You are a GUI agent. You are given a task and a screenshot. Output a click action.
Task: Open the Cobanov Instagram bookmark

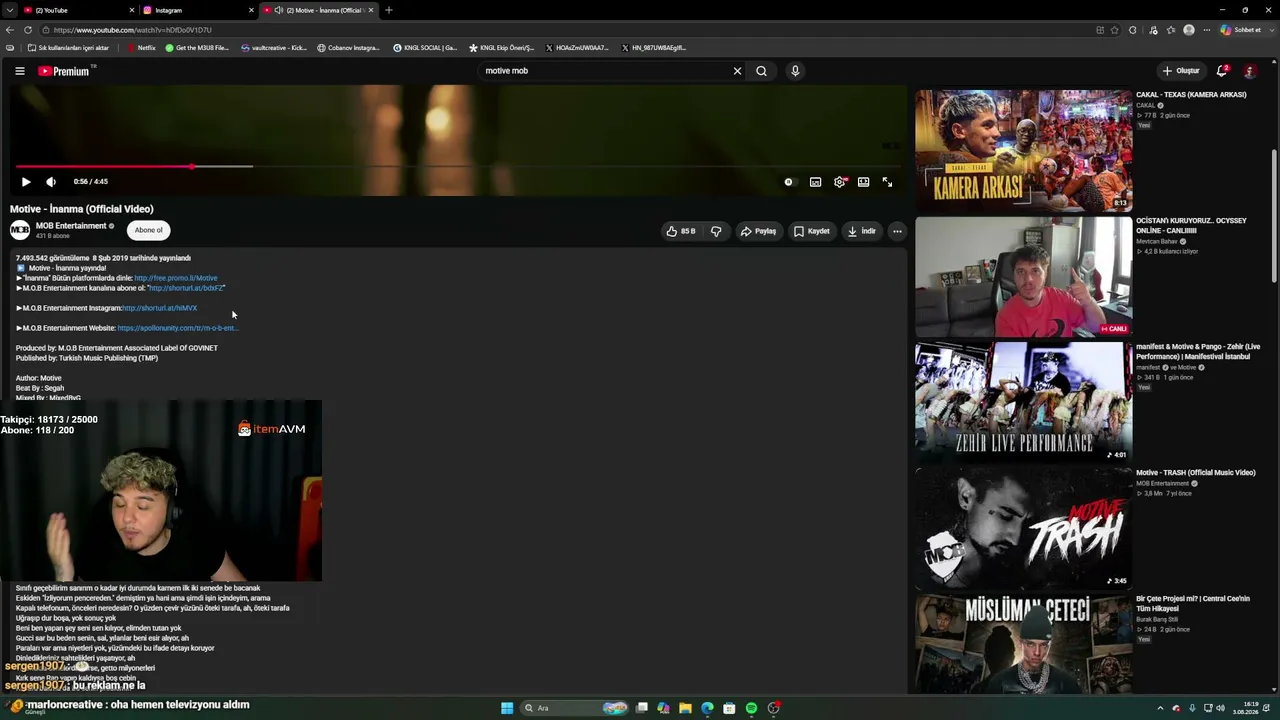click(349, 48)
